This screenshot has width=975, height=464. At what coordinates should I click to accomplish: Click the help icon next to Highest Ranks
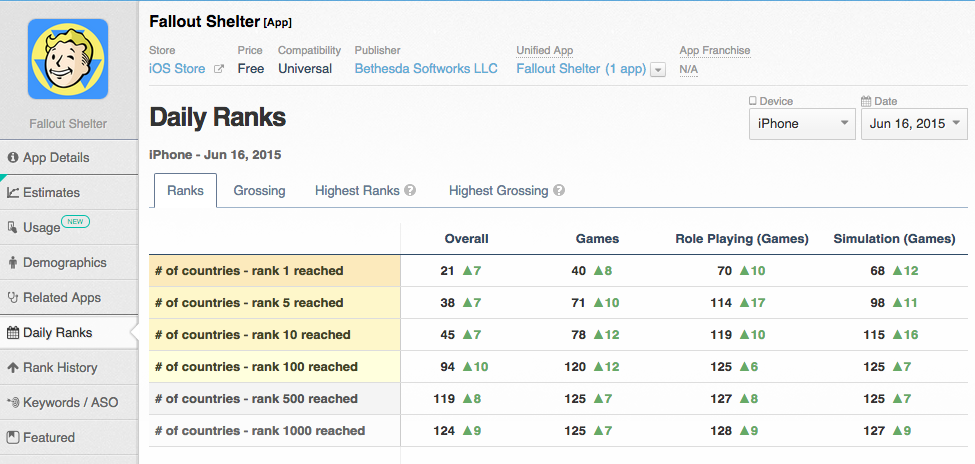[410, 190]
